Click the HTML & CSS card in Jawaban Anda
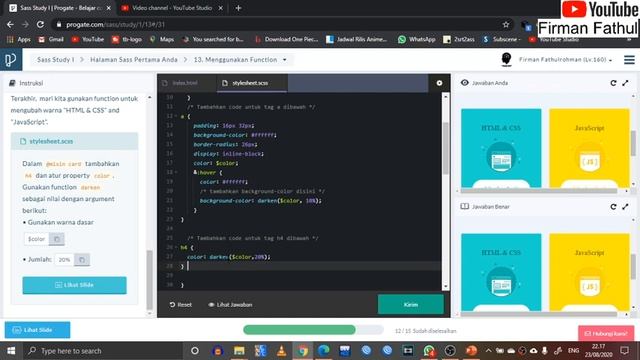The width and height of the screenshot is (640, 360). coord(501,148)
